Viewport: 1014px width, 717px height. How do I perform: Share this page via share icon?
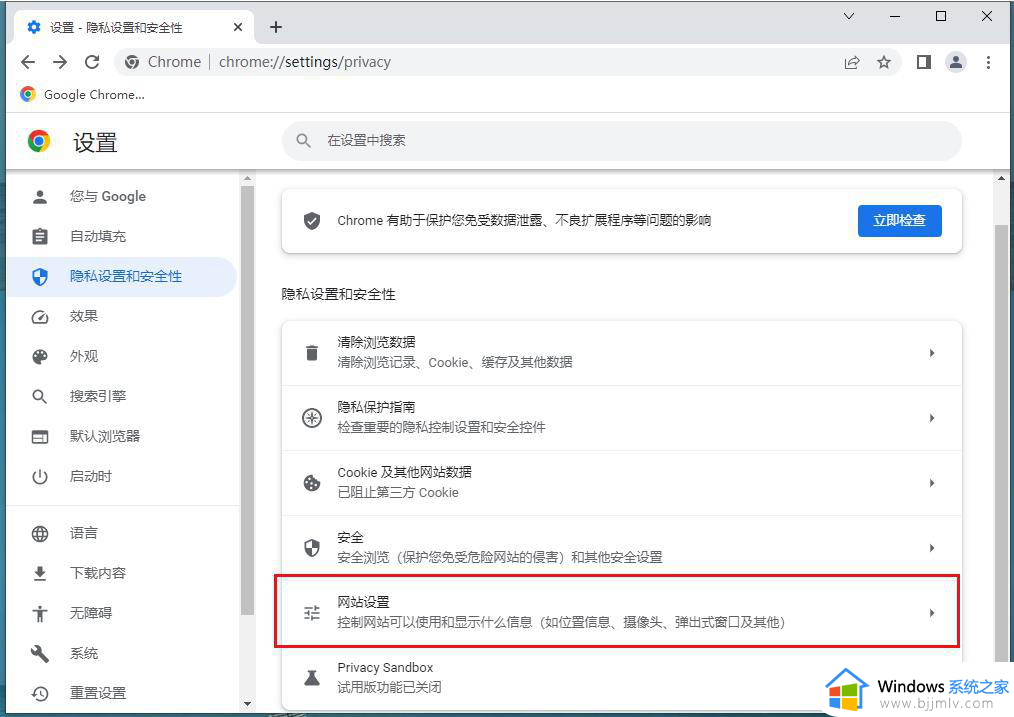pos(852,62)
